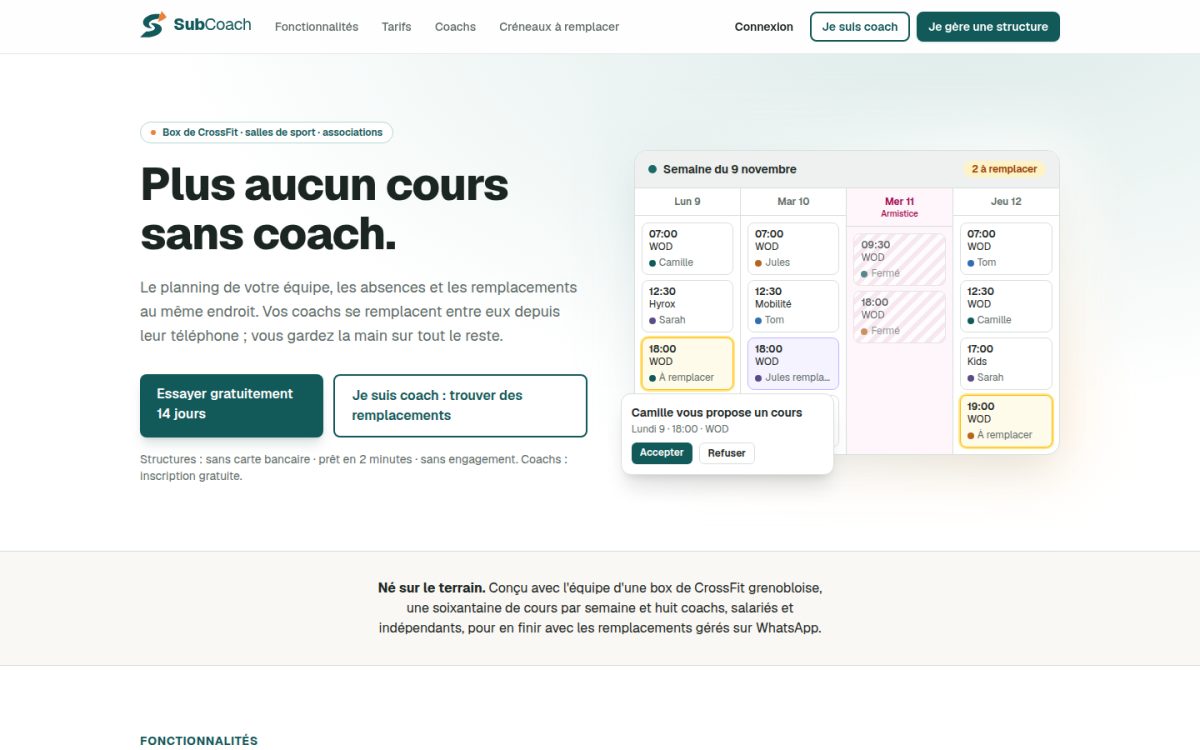This screenshot has height=750, width=1200.
Task: Open Wednesday 09:30 WOD Fermé slot
Action: point(899,259)
